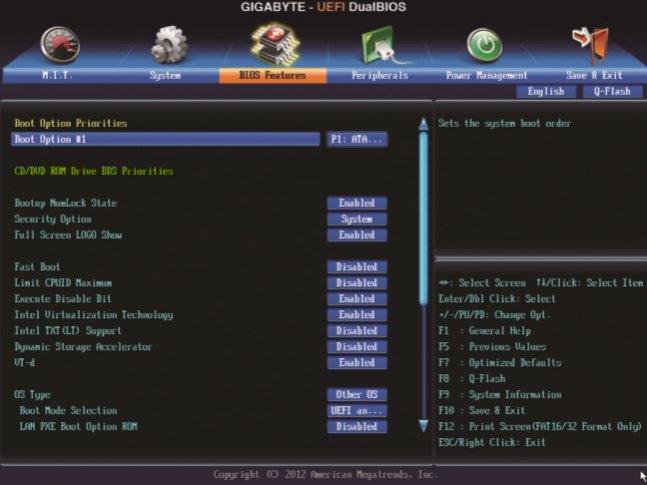Select the VT-d label
The width and height of the screenshot is (647, 485).
click(25, 363)
